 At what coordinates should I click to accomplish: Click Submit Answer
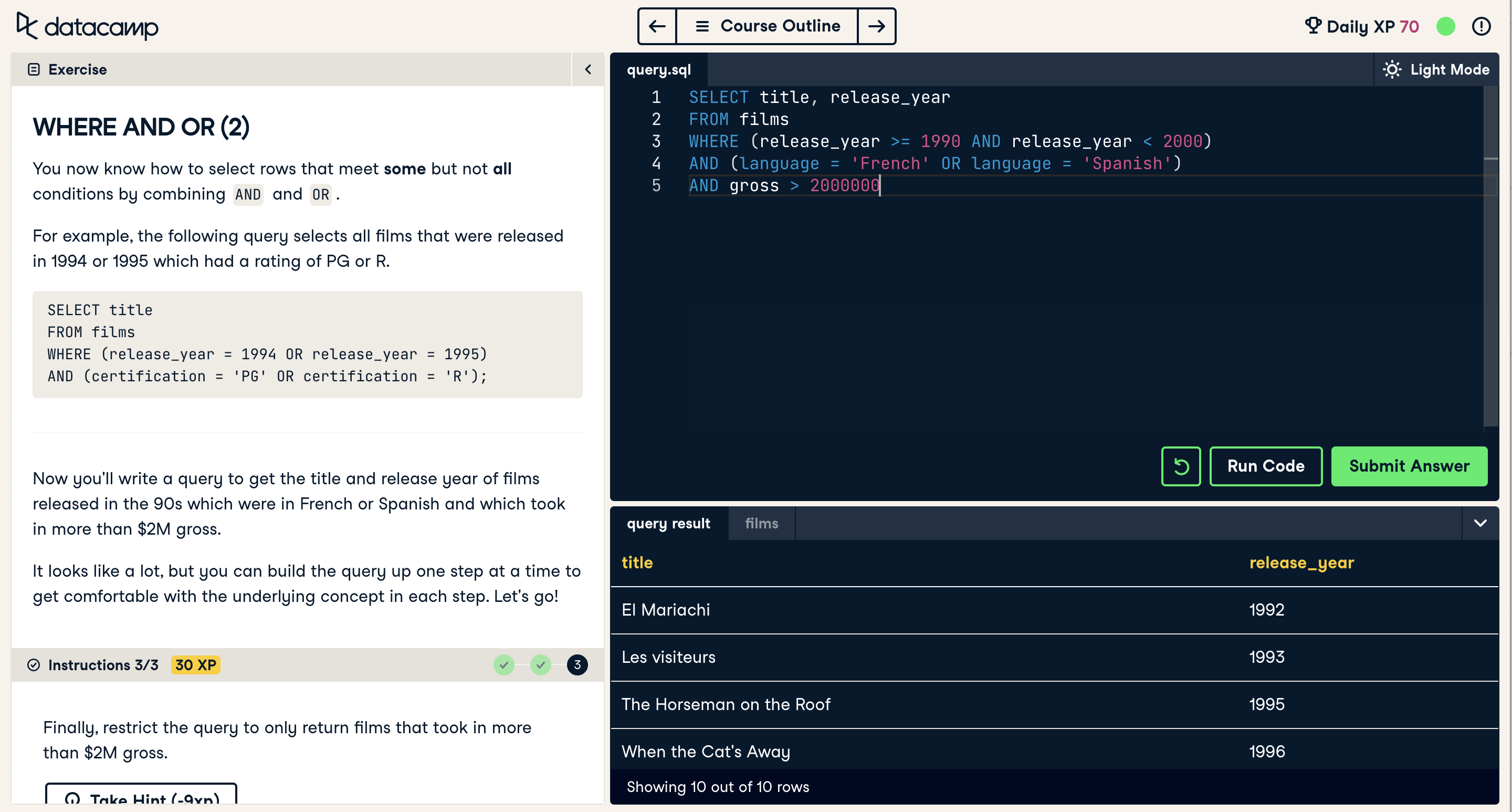(1409, 466)
